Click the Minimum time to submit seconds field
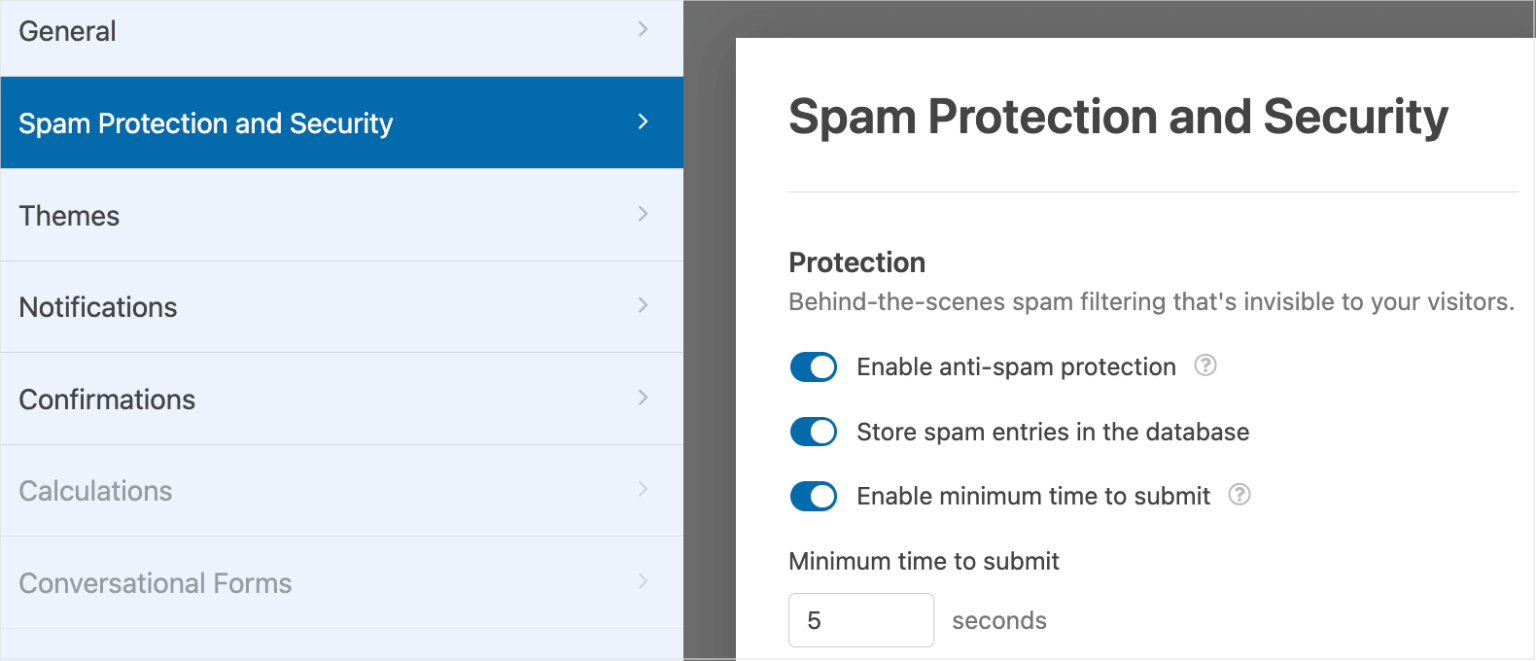 point(860,620)
